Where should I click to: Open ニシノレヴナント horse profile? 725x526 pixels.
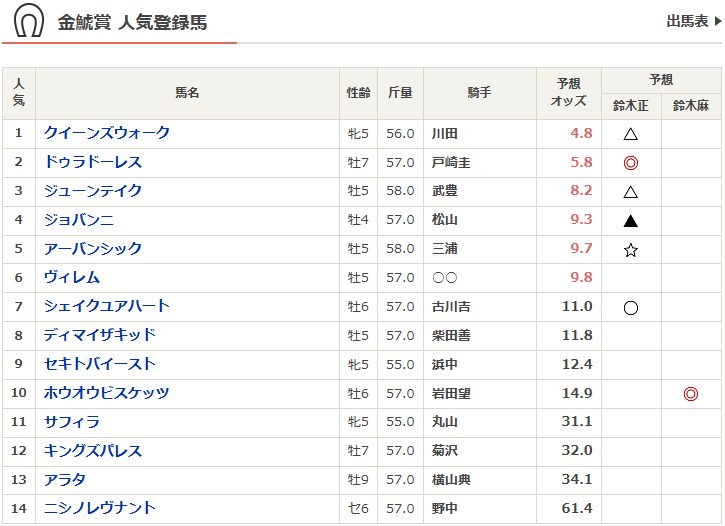point(100,509)
